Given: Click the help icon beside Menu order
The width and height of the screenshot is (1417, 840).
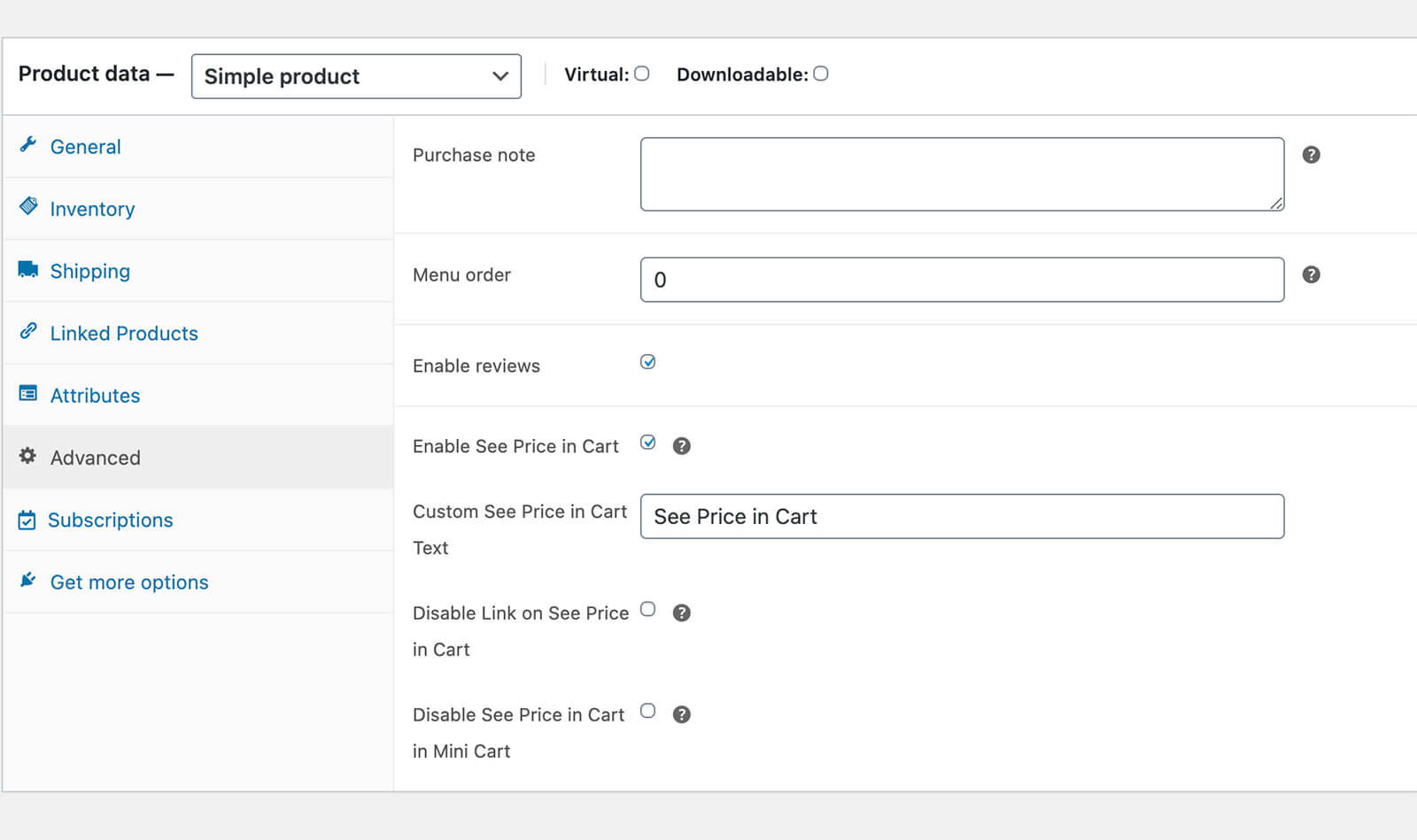Looking at the screenshot, I should 1311,274.
